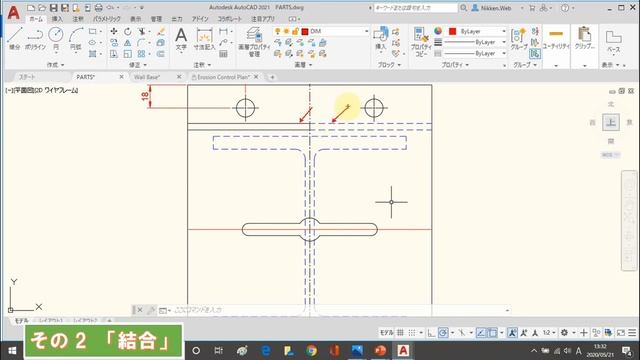Open the ByLayer color dropdown
640x360 pixels.
(x=504, y=31)
